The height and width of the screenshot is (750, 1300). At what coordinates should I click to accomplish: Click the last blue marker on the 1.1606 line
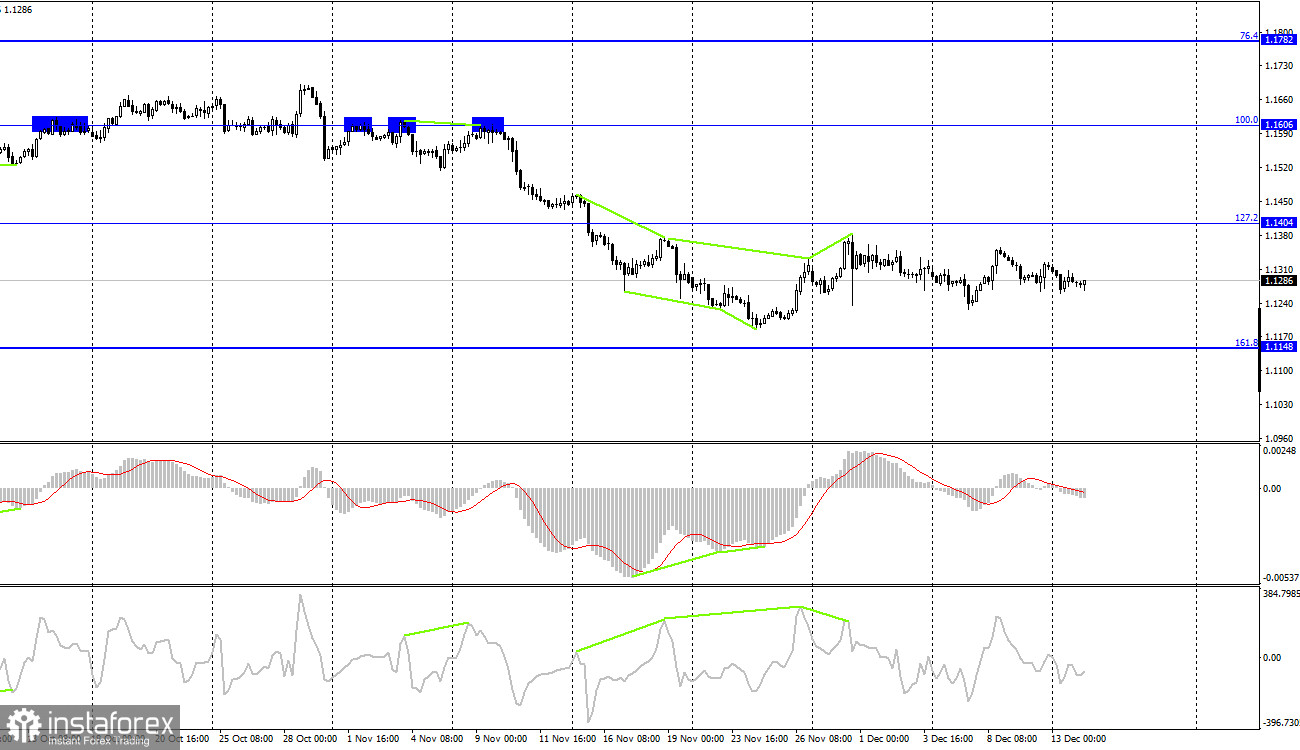point(488,125)
